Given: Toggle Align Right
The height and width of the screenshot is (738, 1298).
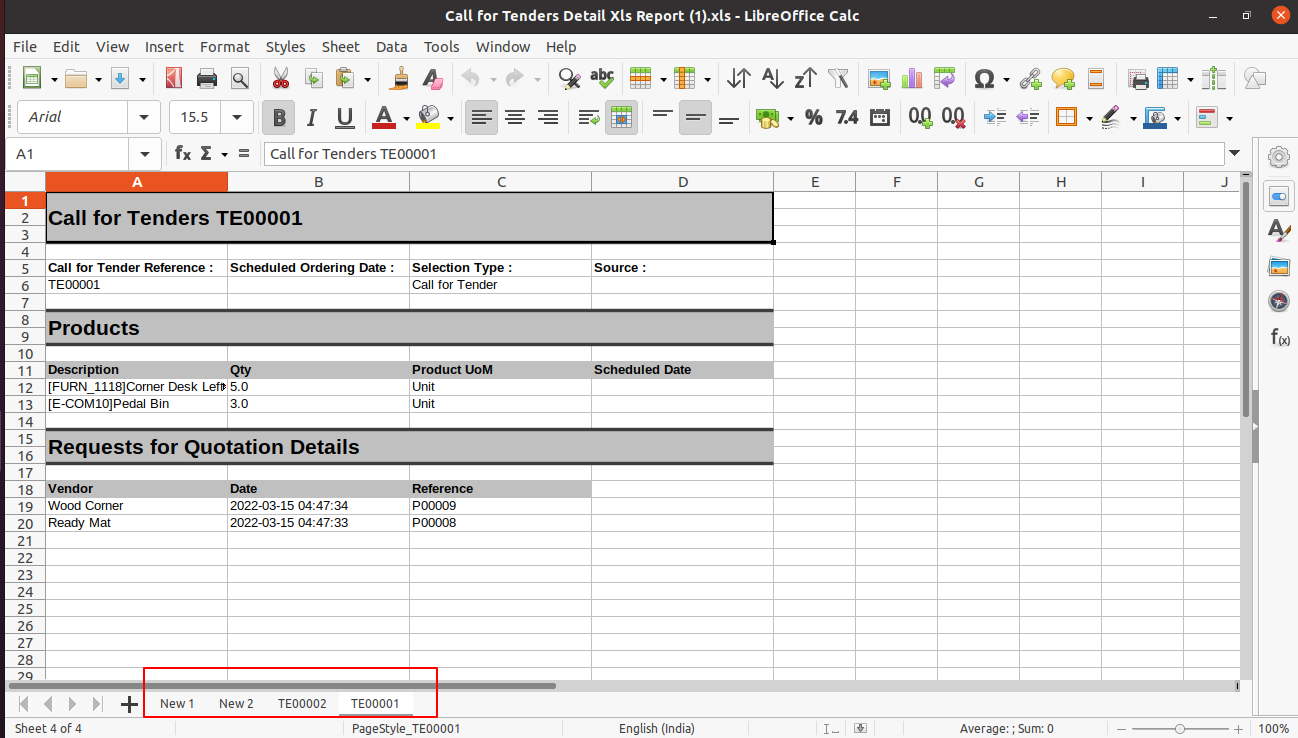Looking at the screenshot, I should coord(548,117).
